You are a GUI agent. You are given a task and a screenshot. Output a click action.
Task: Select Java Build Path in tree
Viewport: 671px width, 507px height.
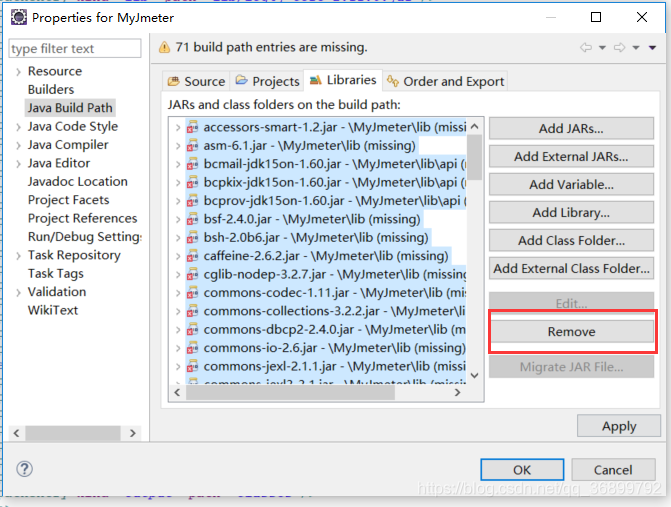point(70,108)
